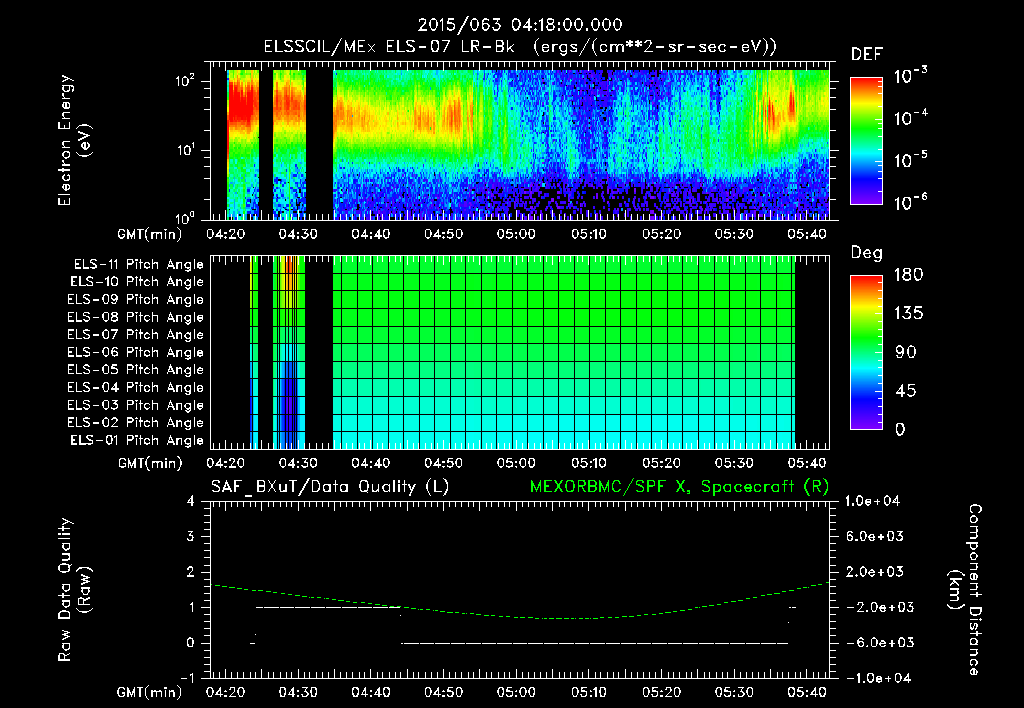This screenshot has width=1024, height=708.
Task: Click the ELS-09 Pitch Angle row label
Action: click(x=136, y=300)
